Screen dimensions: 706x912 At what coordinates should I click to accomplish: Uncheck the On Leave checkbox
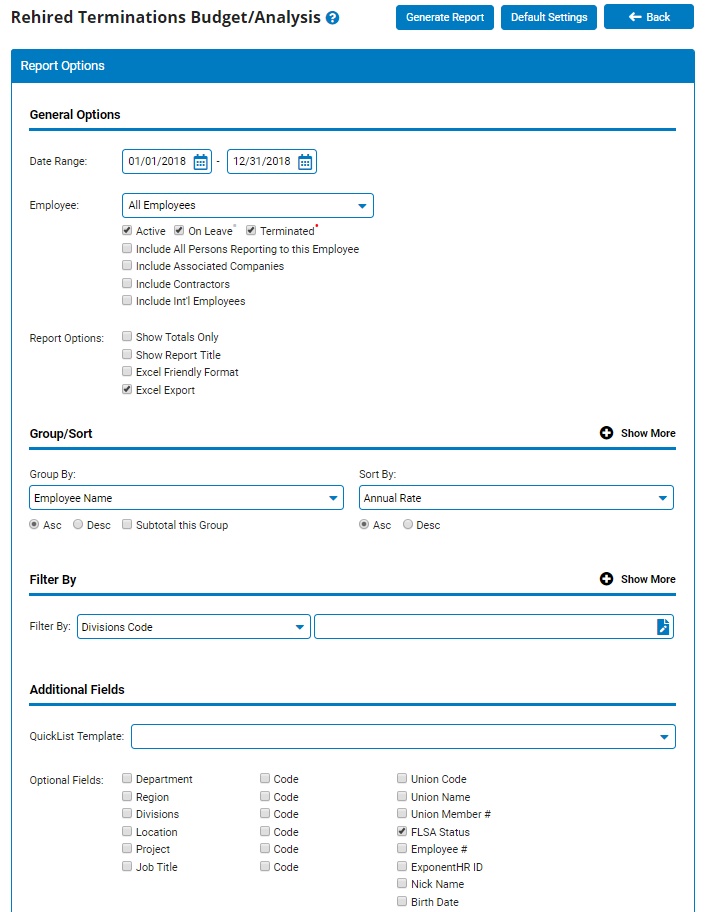(x=179, y=230)
